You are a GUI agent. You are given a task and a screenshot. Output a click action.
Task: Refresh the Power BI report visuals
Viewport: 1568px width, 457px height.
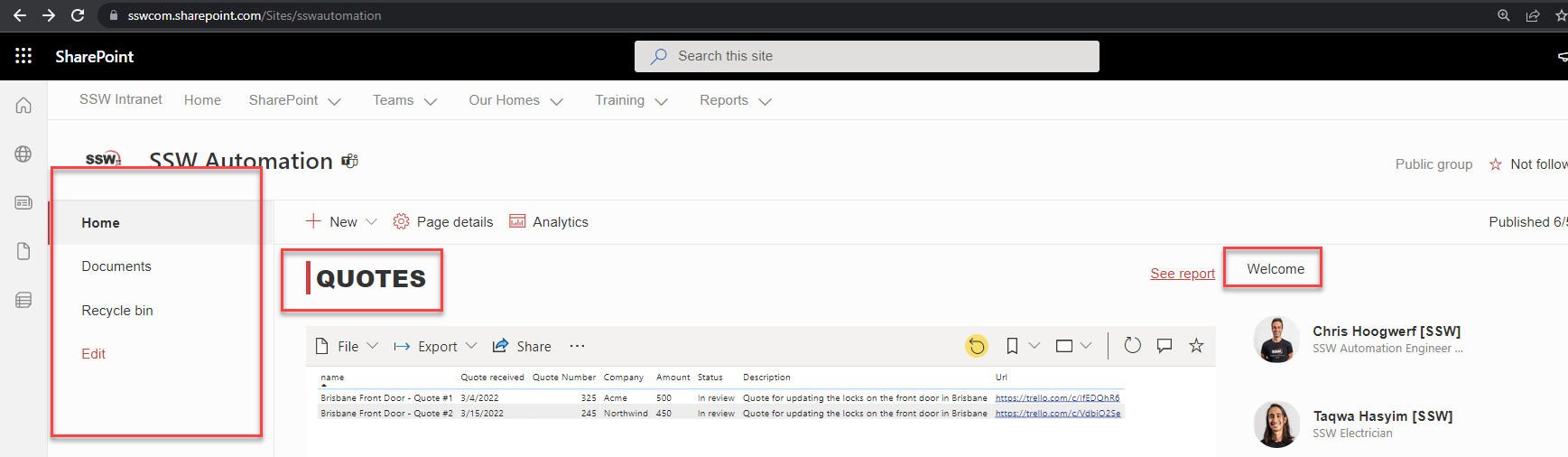pyautogui.click(x=1132, y=346)
